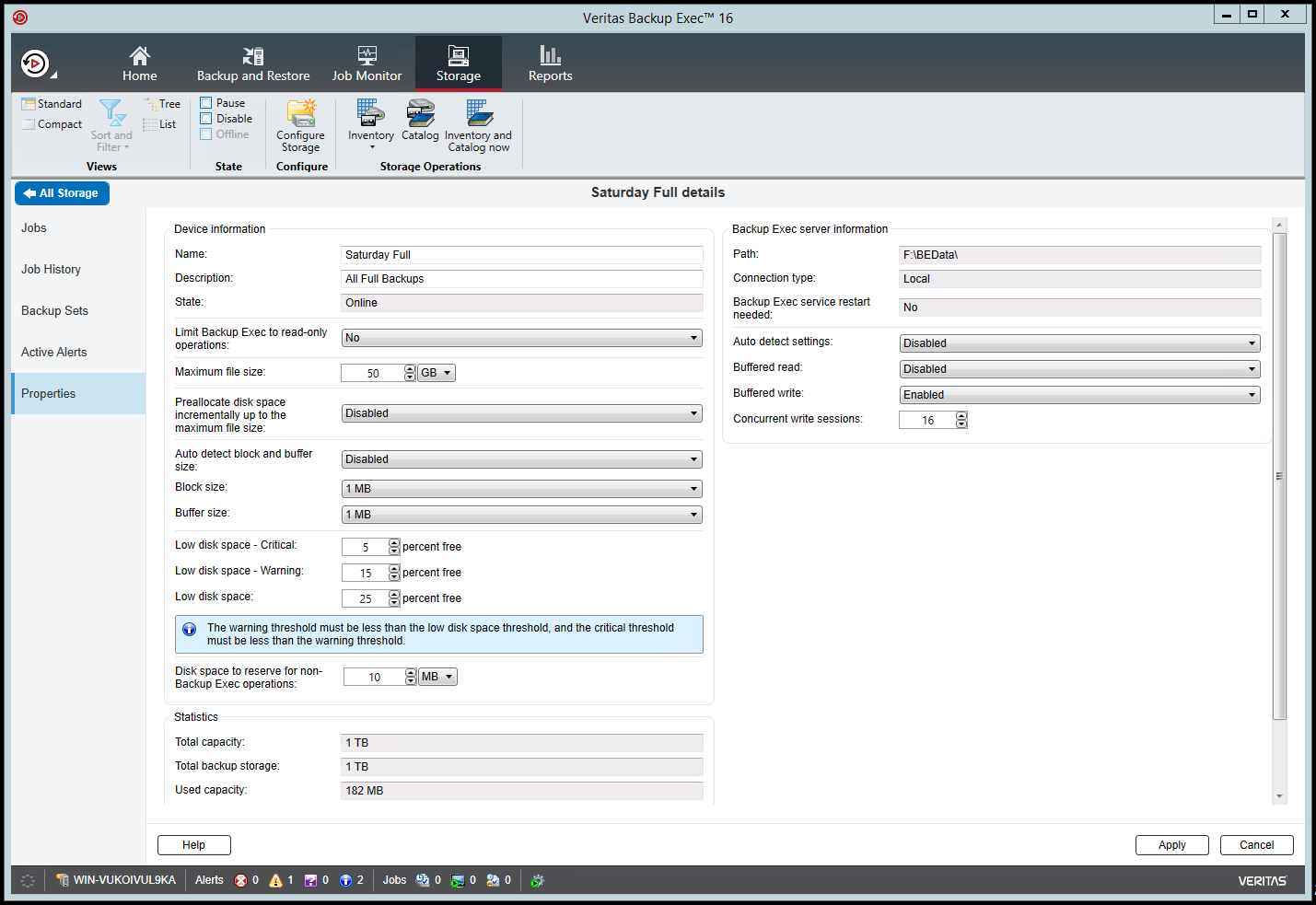Switch to the Job Monitor tab

pyautogui.click(x=367, y=63)
